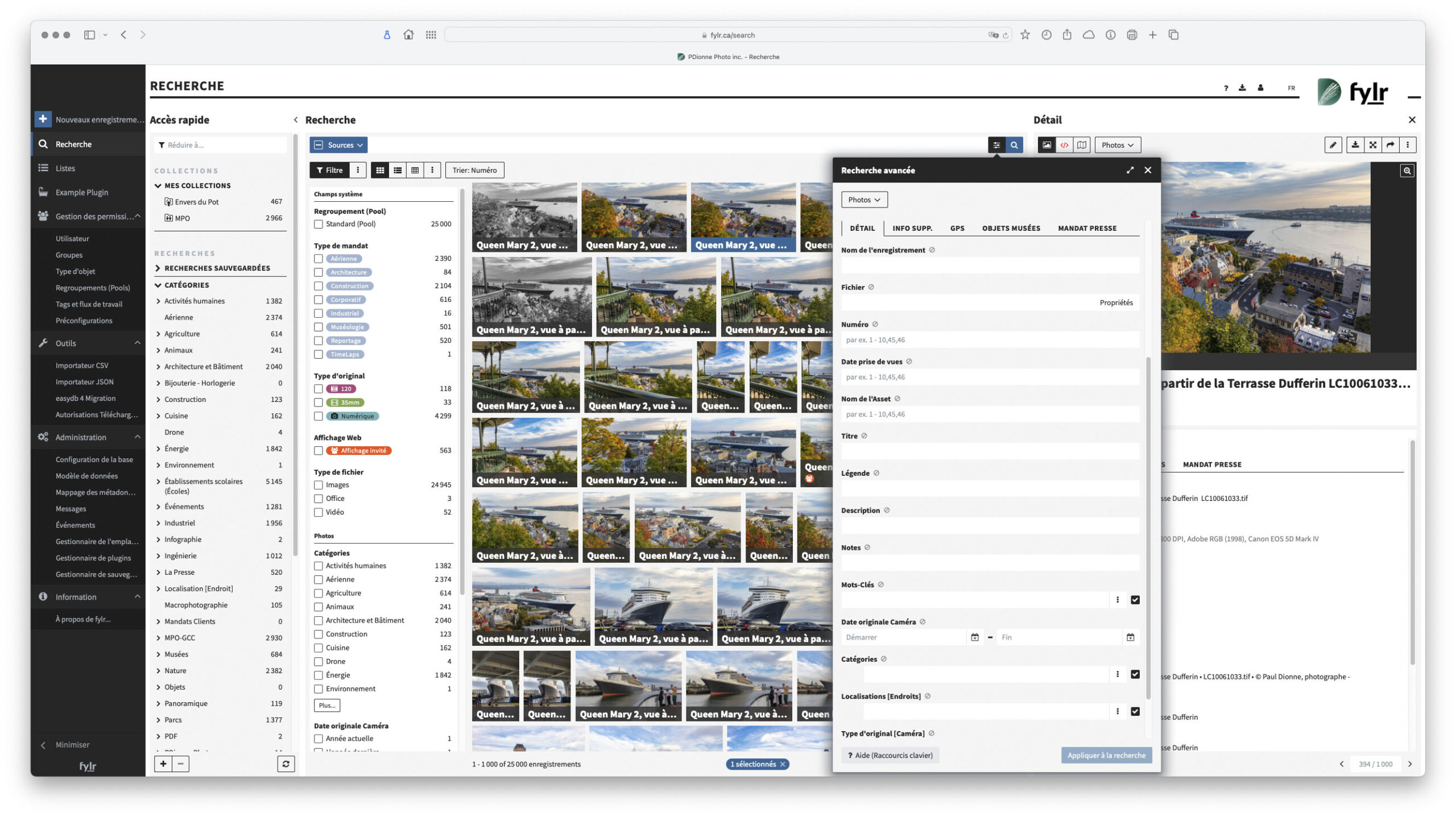Click the Numéro input field
1456x817 pixels.
[990, 340]
